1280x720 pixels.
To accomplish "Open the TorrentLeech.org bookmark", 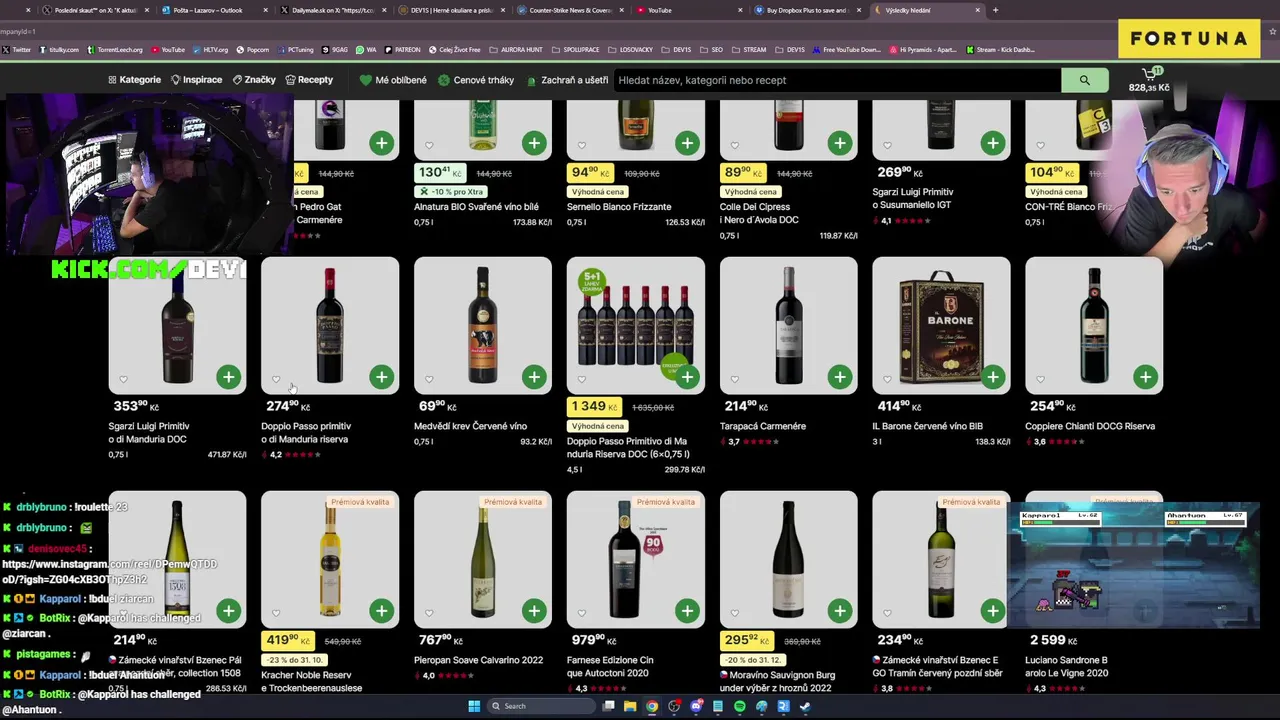I will point(115,49).
